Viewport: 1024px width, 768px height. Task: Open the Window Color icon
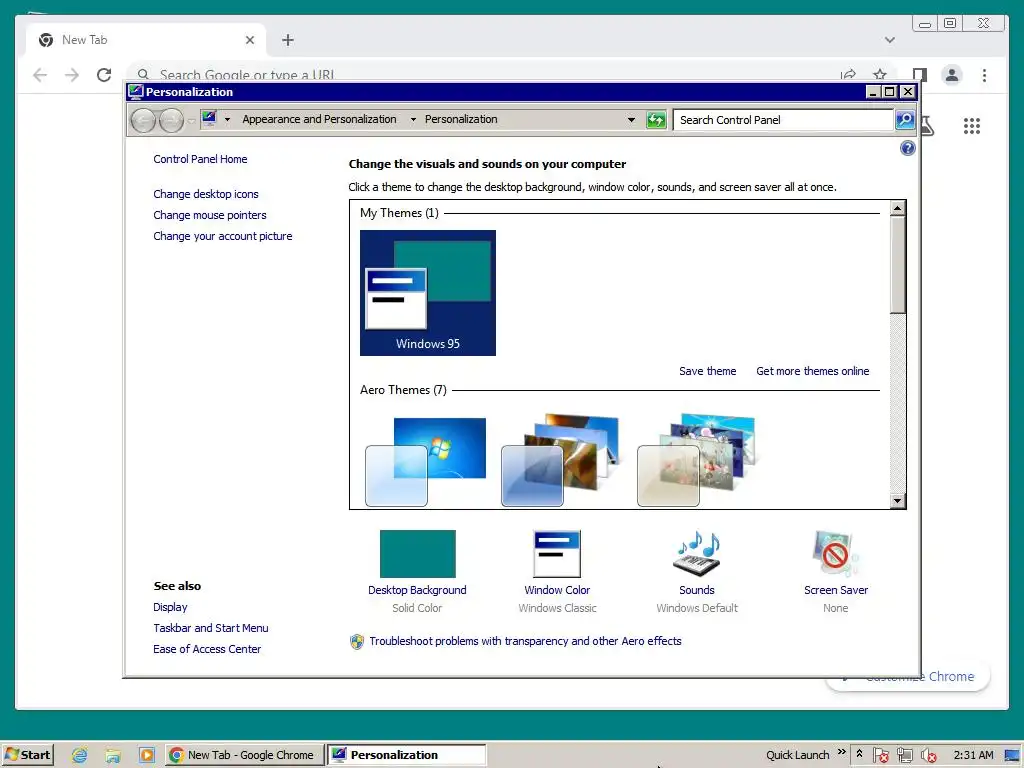tap(557, 554)
